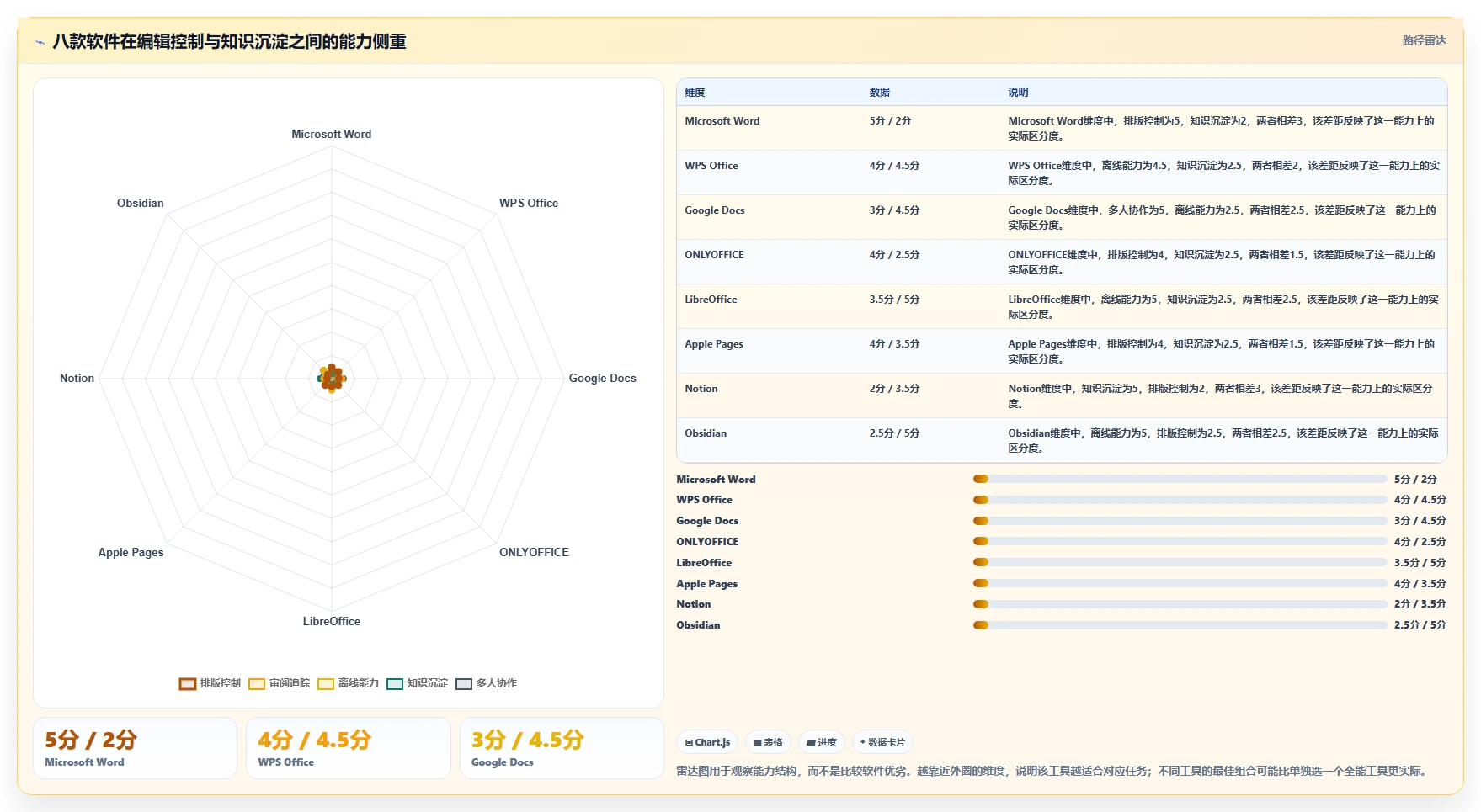Toggle the 审阅追踪 legend item

(280, 683)
